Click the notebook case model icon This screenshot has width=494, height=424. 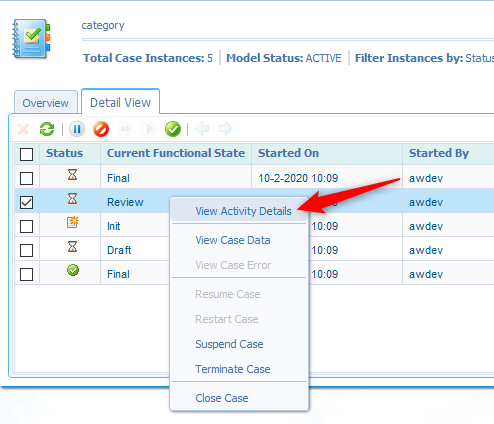pos(31,39)
